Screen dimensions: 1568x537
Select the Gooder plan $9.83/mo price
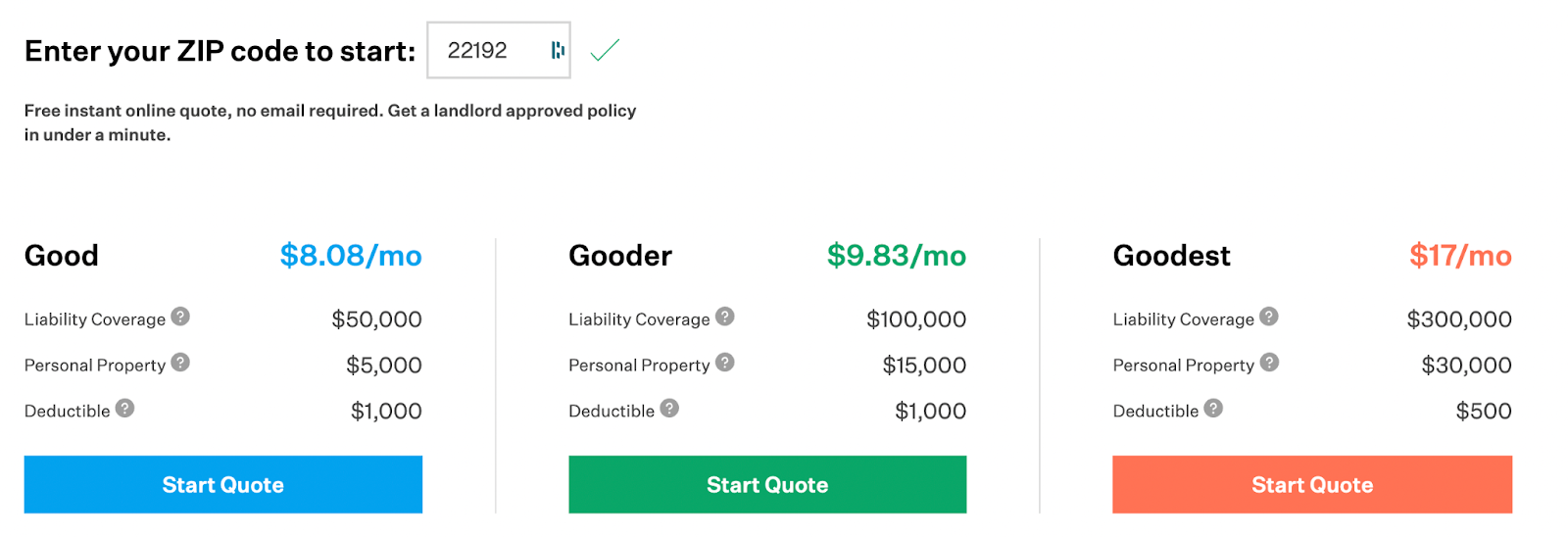click(x=896, y=256)
